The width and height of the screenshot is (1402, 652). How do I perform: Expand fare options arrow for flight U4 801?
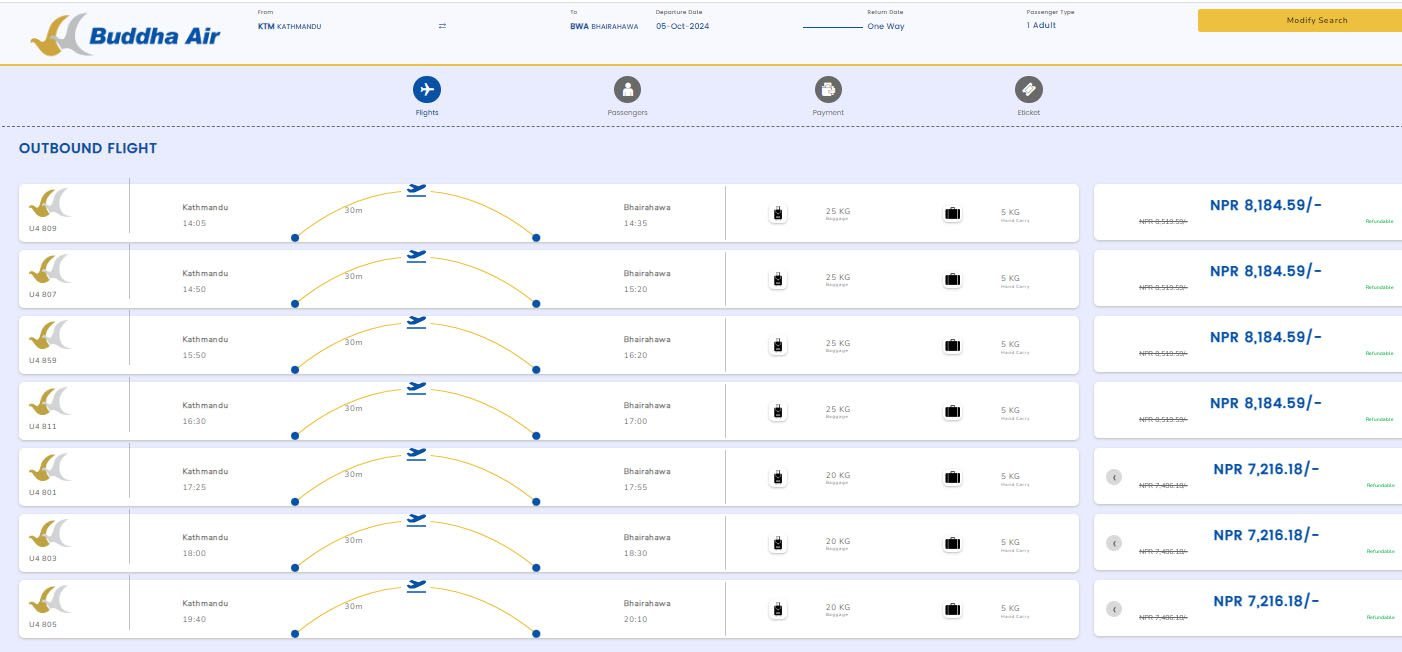pyautogui.click(x=1114, y=477)
